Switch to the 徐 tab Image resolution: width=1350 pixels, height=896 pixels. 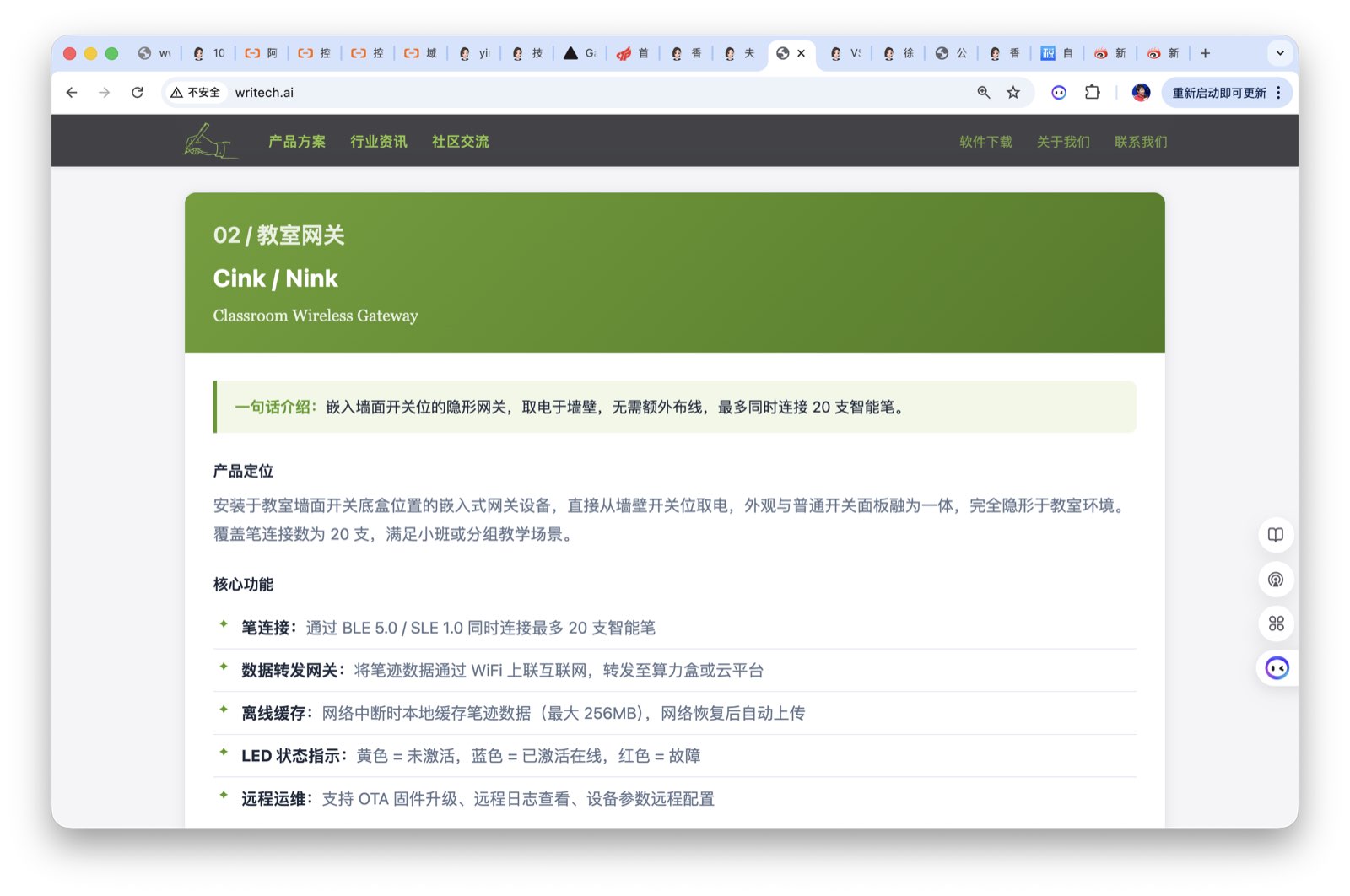tap(898, 53)
